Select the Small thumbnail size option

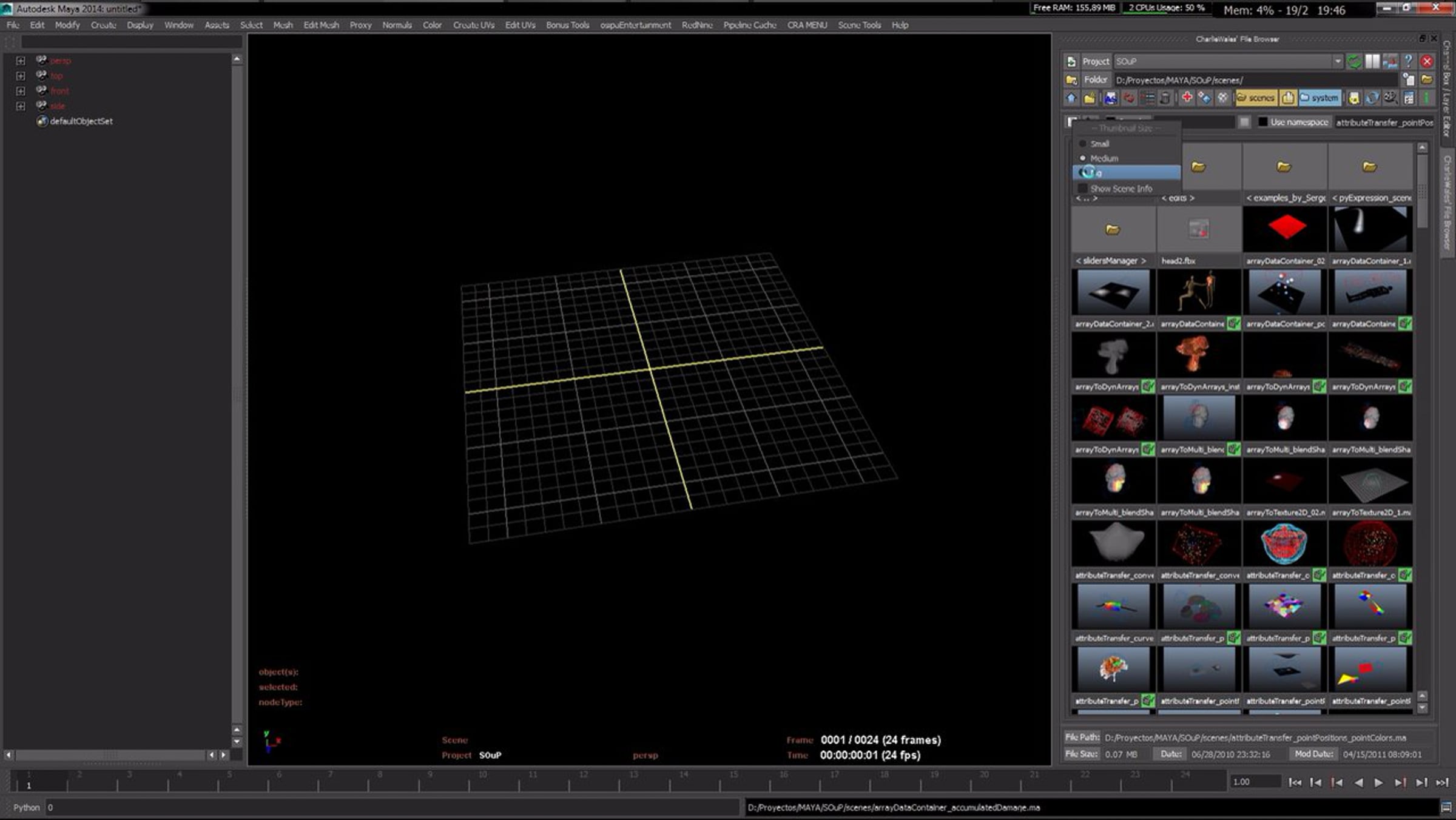(1099, 144)
